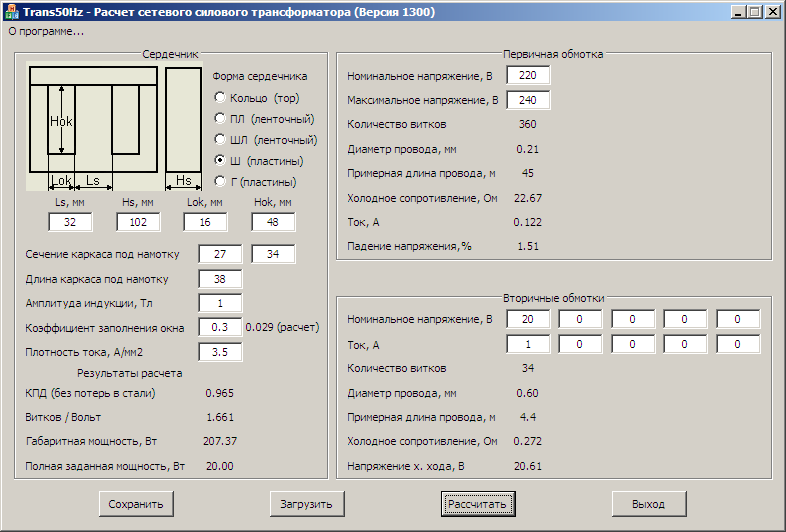786x532 pixels.
Task: Click the primary wire diameter value 0.21
Action: (527, 149)
